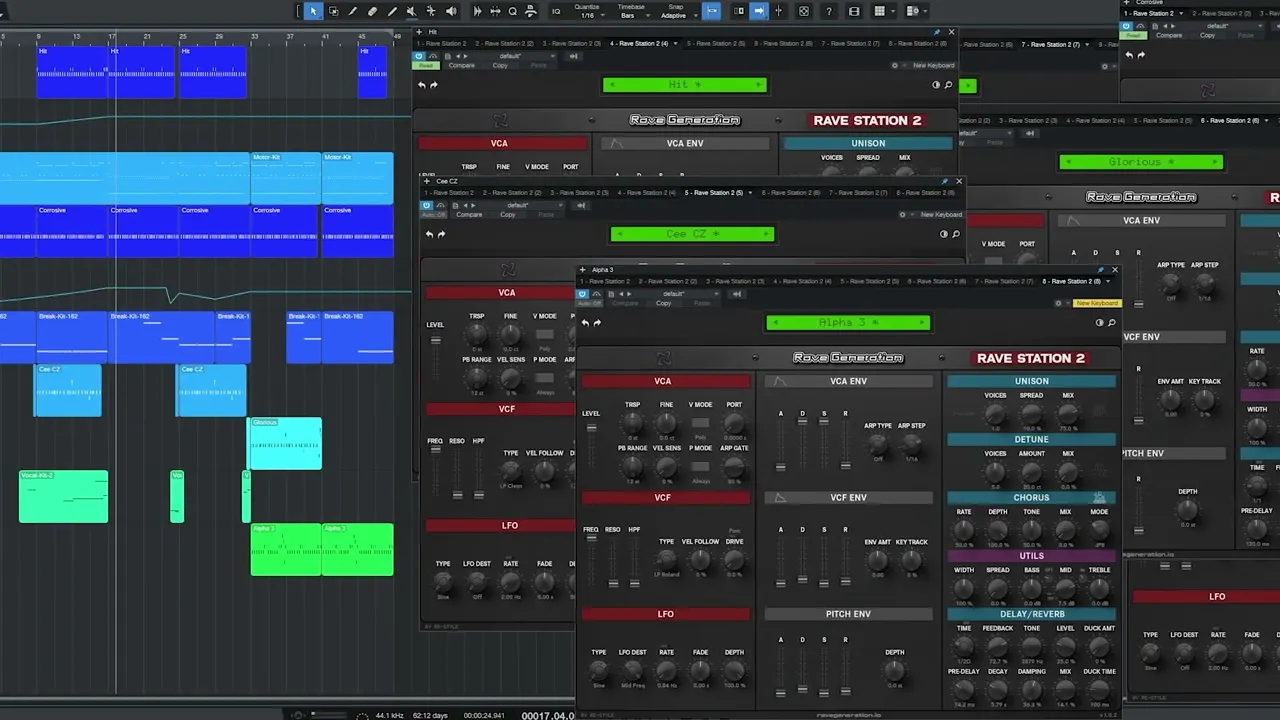Click the magnifier icon in the Alpha 3 window
1280x720 pixels.
[1111, 322]
